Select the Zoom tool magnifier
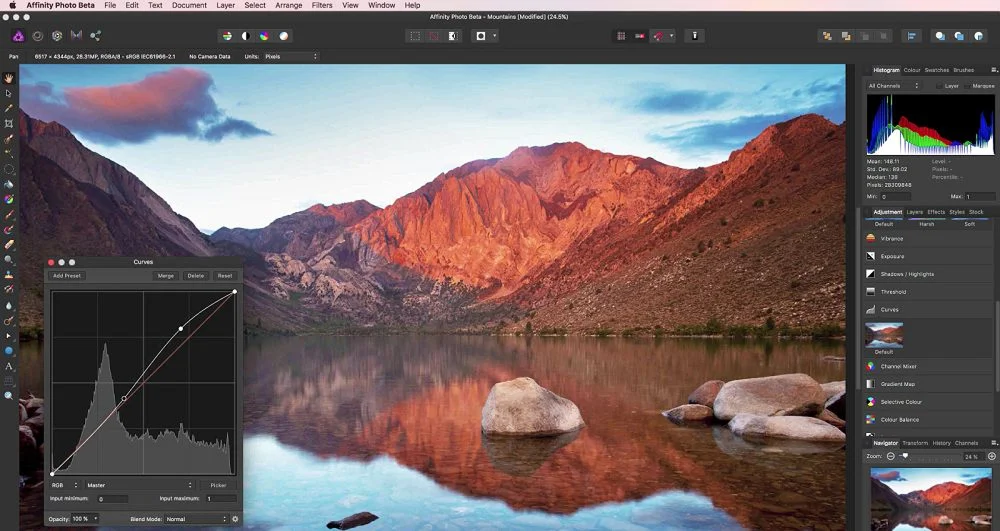 [x=9, y=396]
